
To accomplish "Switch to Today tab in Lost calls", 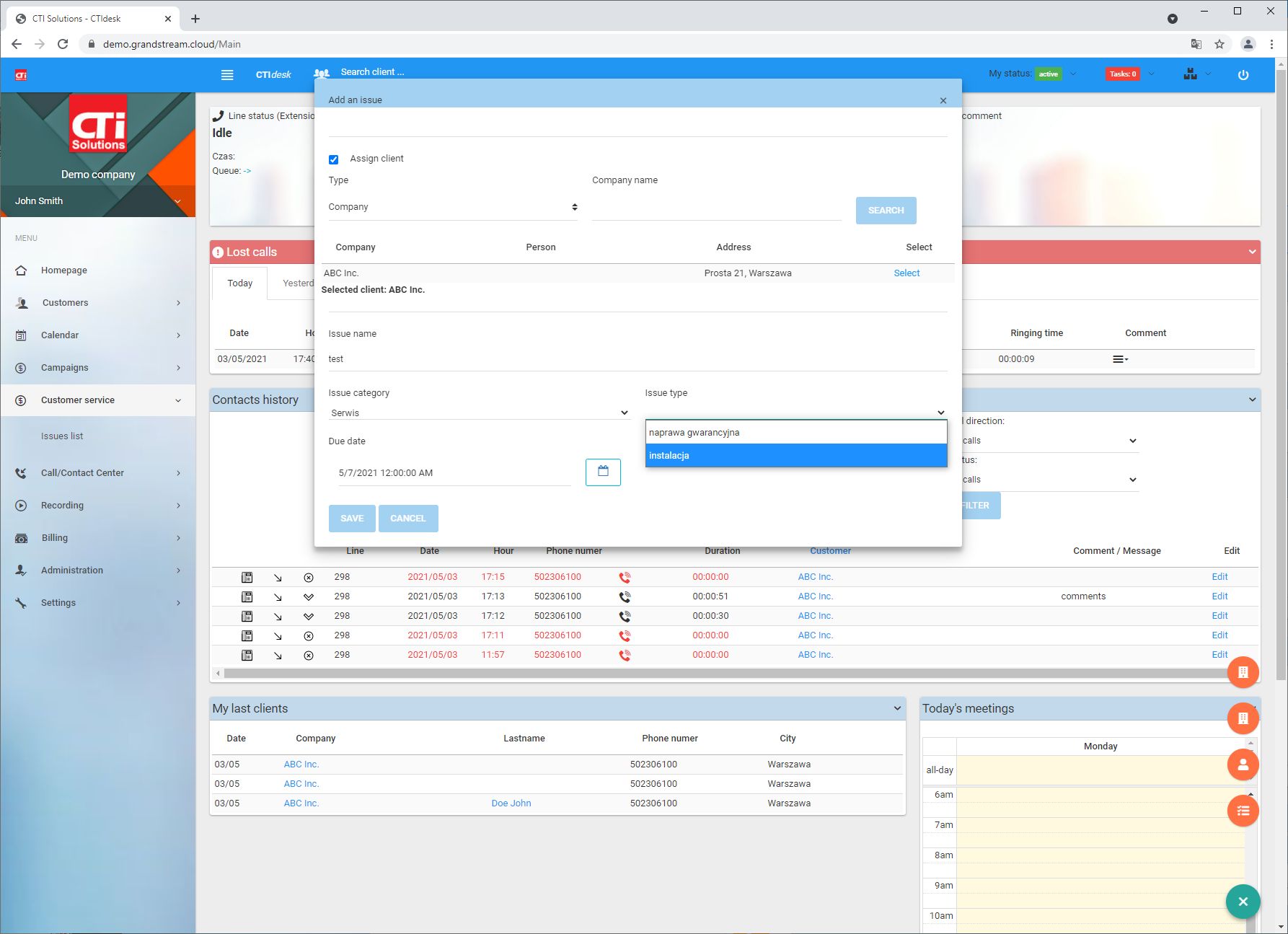I will tap(240, 283).
